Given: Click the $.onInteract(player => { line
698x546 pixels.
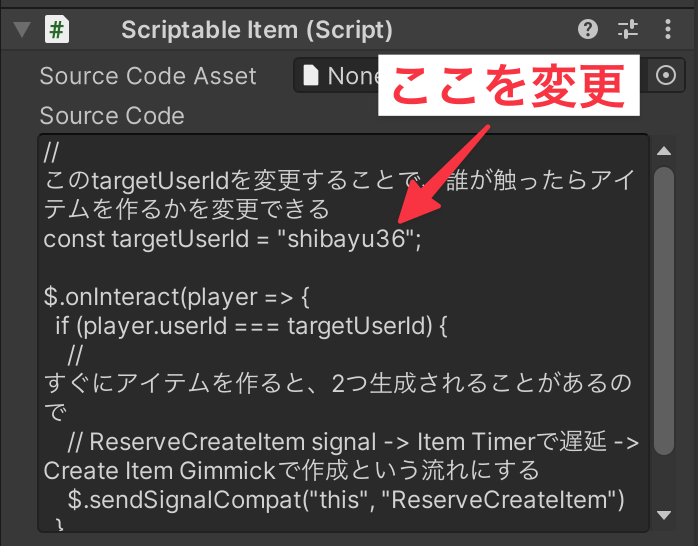Looking at the screenshot, I should click(176, 297).
